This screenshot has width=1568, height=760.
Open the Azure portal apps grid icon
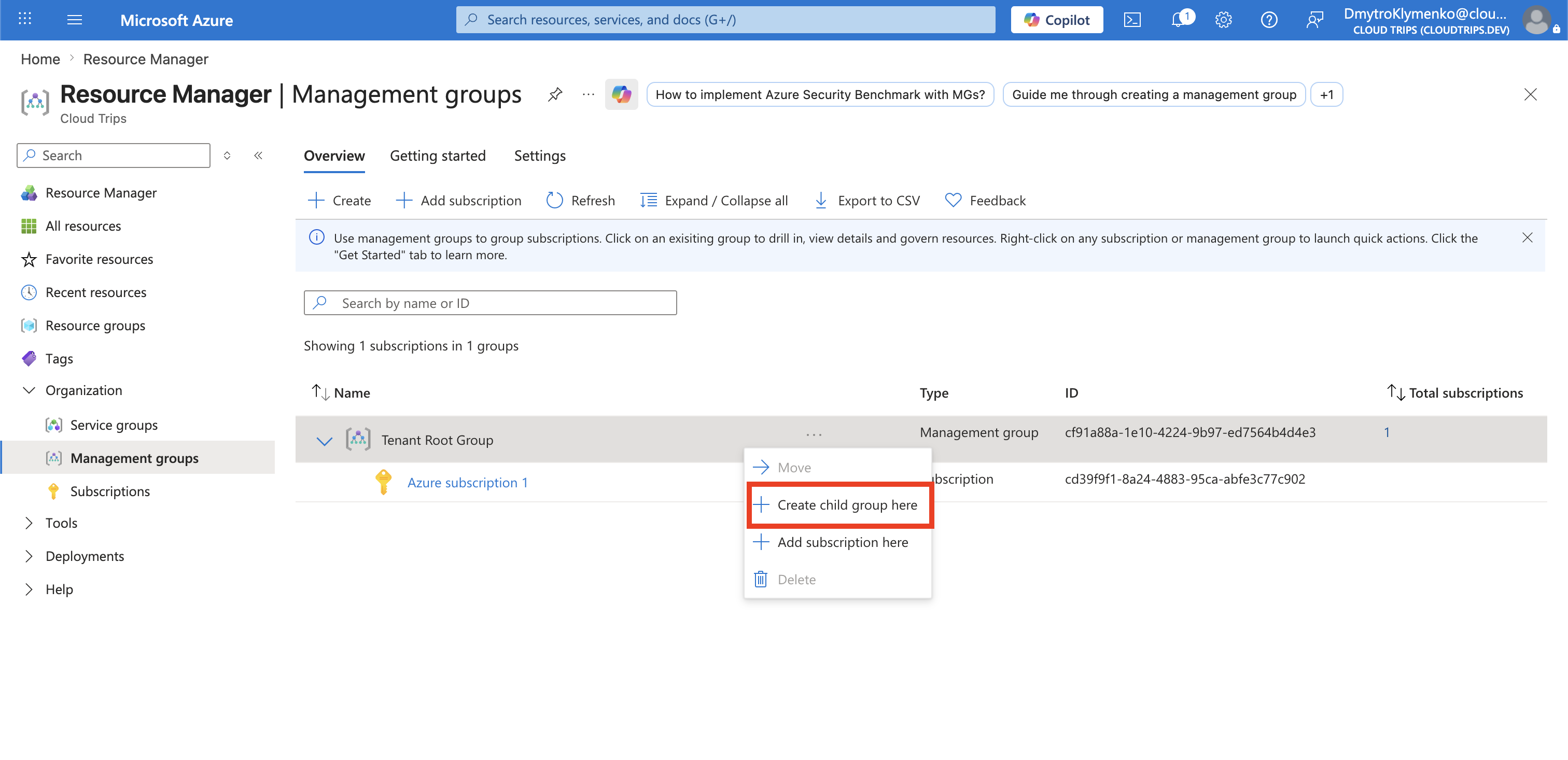tap(25, 20)
